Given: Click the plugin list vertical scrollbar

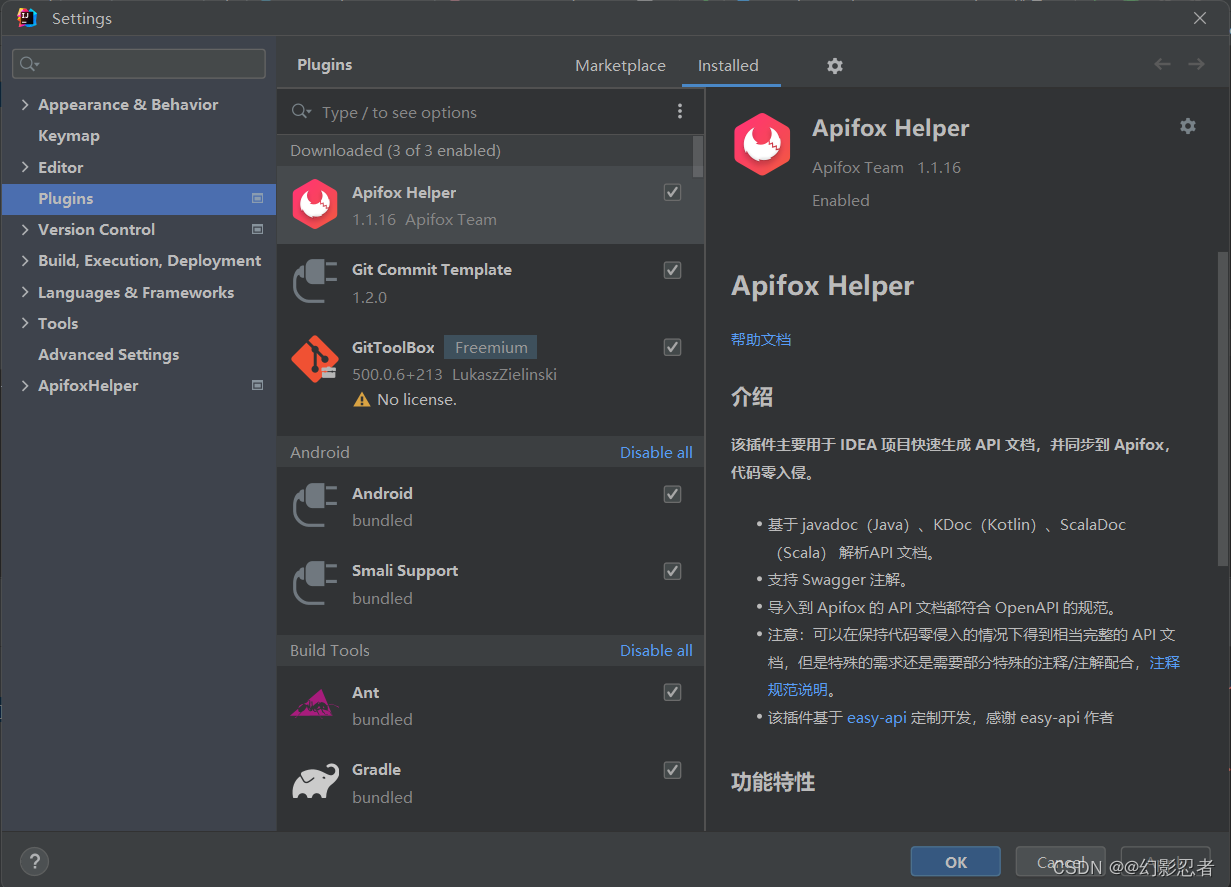Looking at the screenshot, I should [x=698, y=157].
